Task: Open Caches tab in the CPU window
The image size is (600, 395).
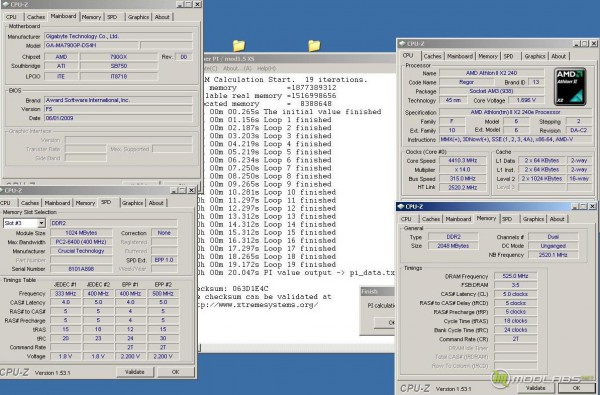Action: pyautogui.click(x=433, y=56)
